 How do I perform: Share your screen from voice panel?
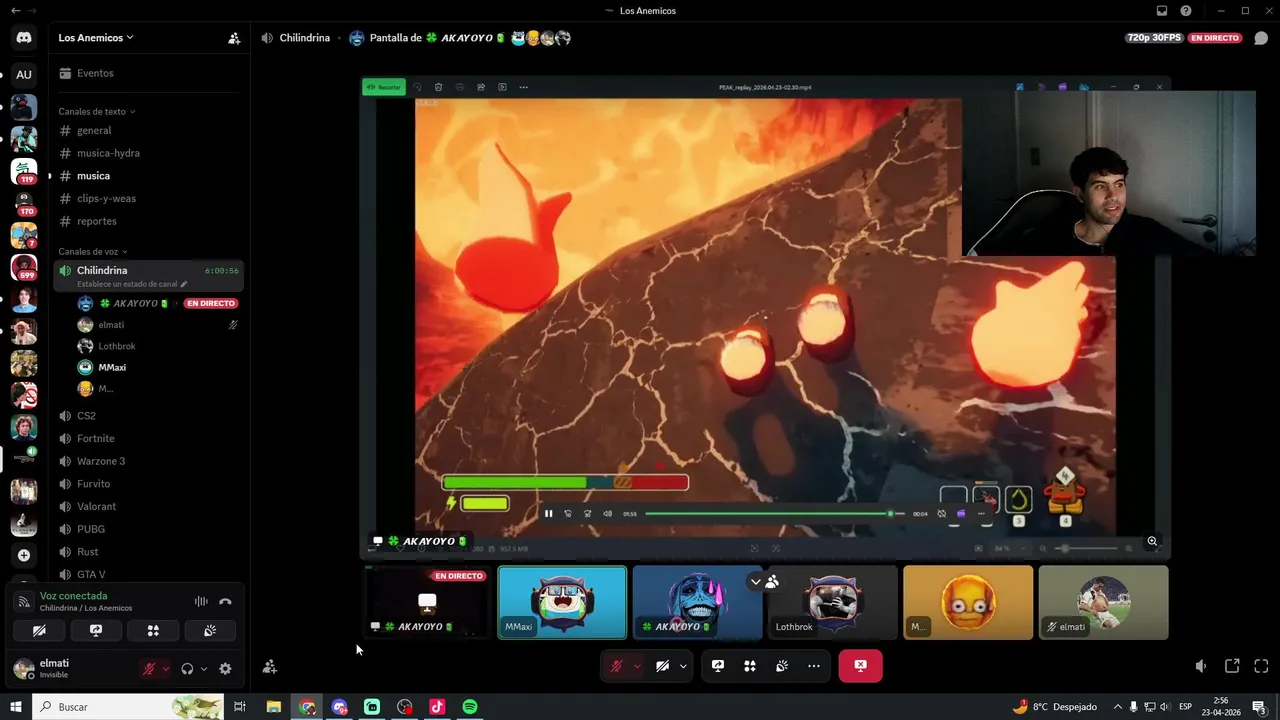point(96,631)
